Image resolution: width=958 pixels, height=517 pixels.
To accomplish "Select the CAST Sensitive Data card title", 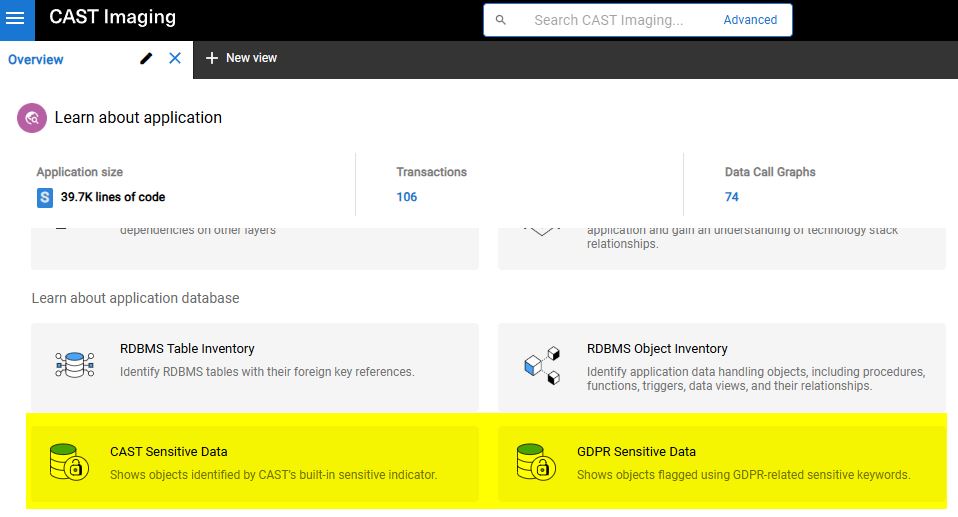I will (x=168, y=451).
